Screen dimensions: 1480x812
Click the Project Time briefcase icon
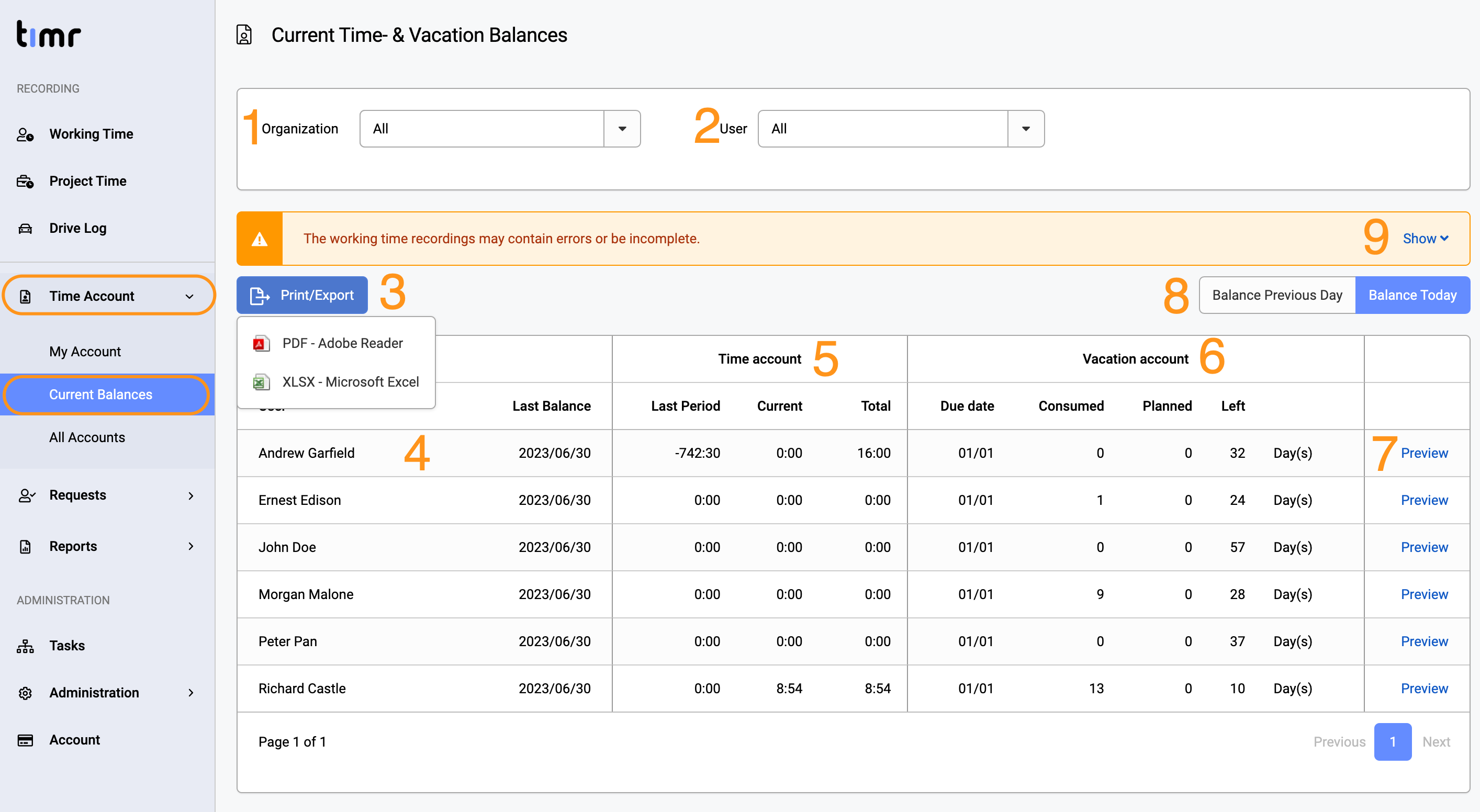click(x=25, y=182)
